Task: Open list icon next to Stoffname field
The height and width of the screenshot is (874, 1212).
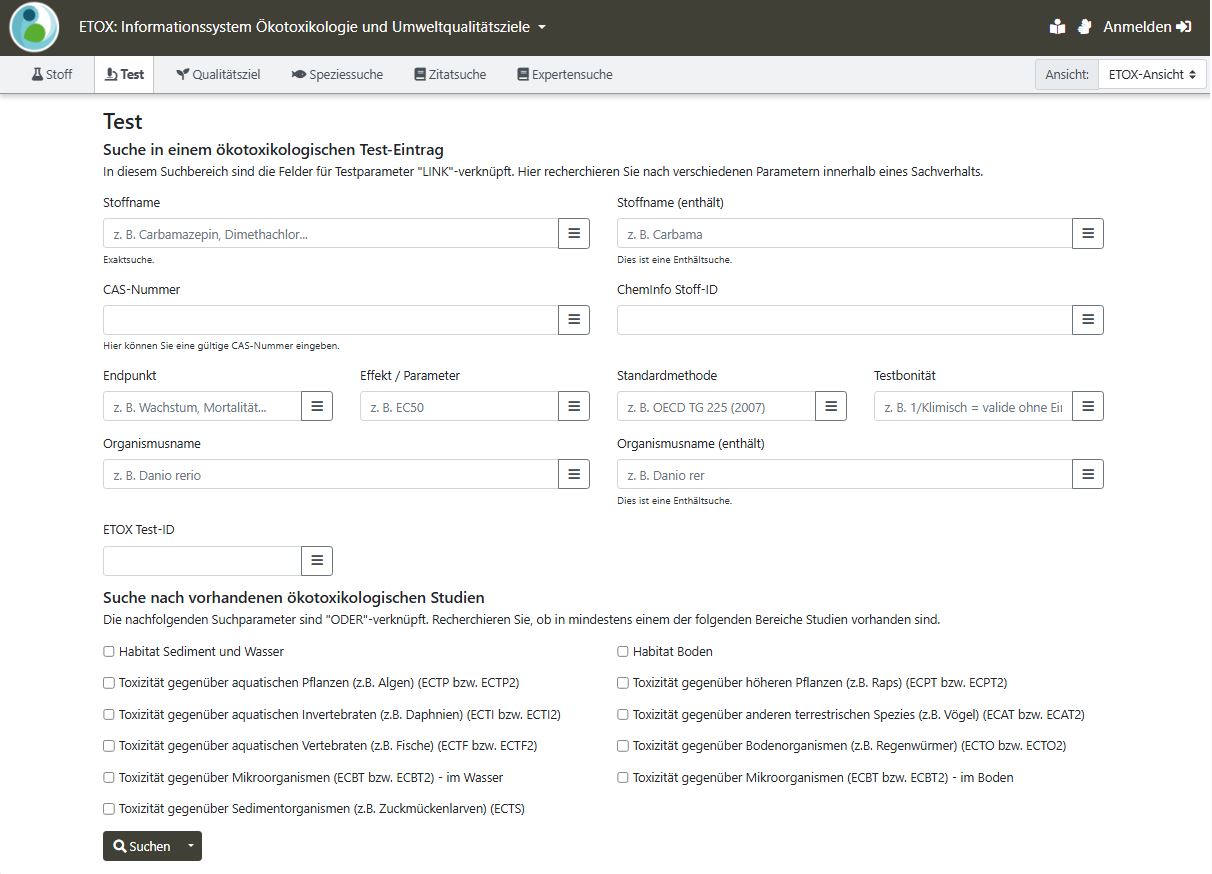Action: (x=574, y=234)
